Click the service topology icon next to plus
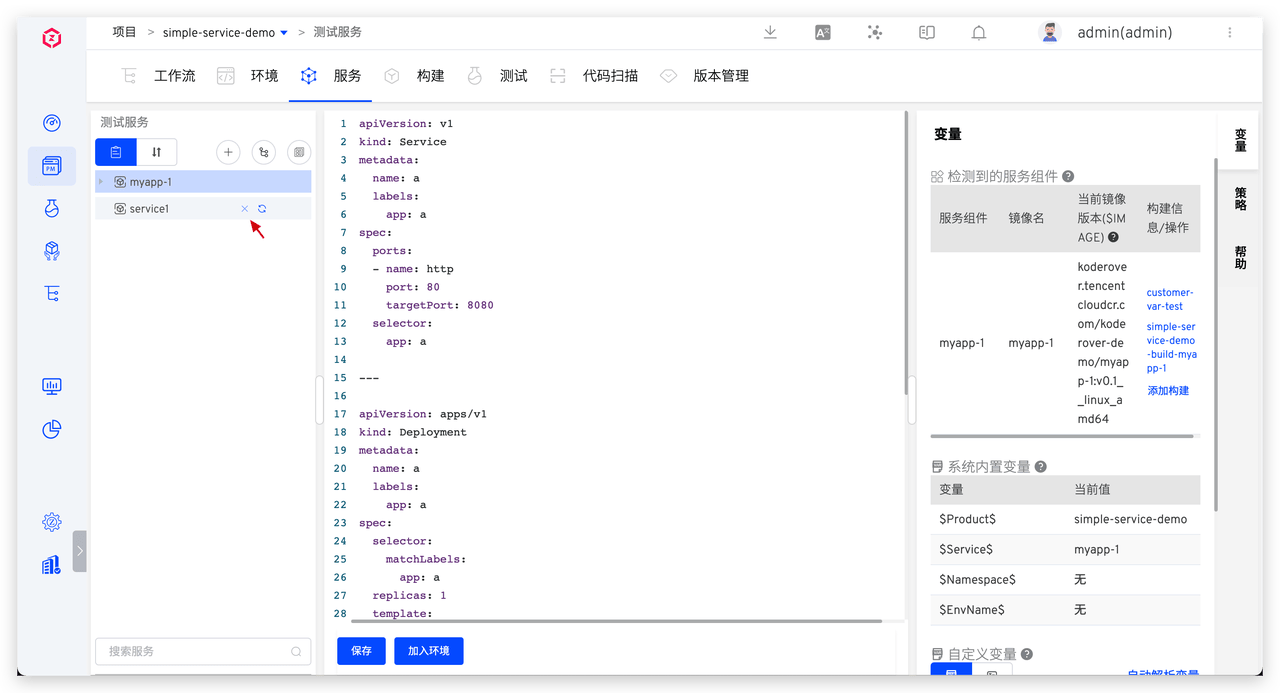This screenshot has width=1280, height=693. 263,152
